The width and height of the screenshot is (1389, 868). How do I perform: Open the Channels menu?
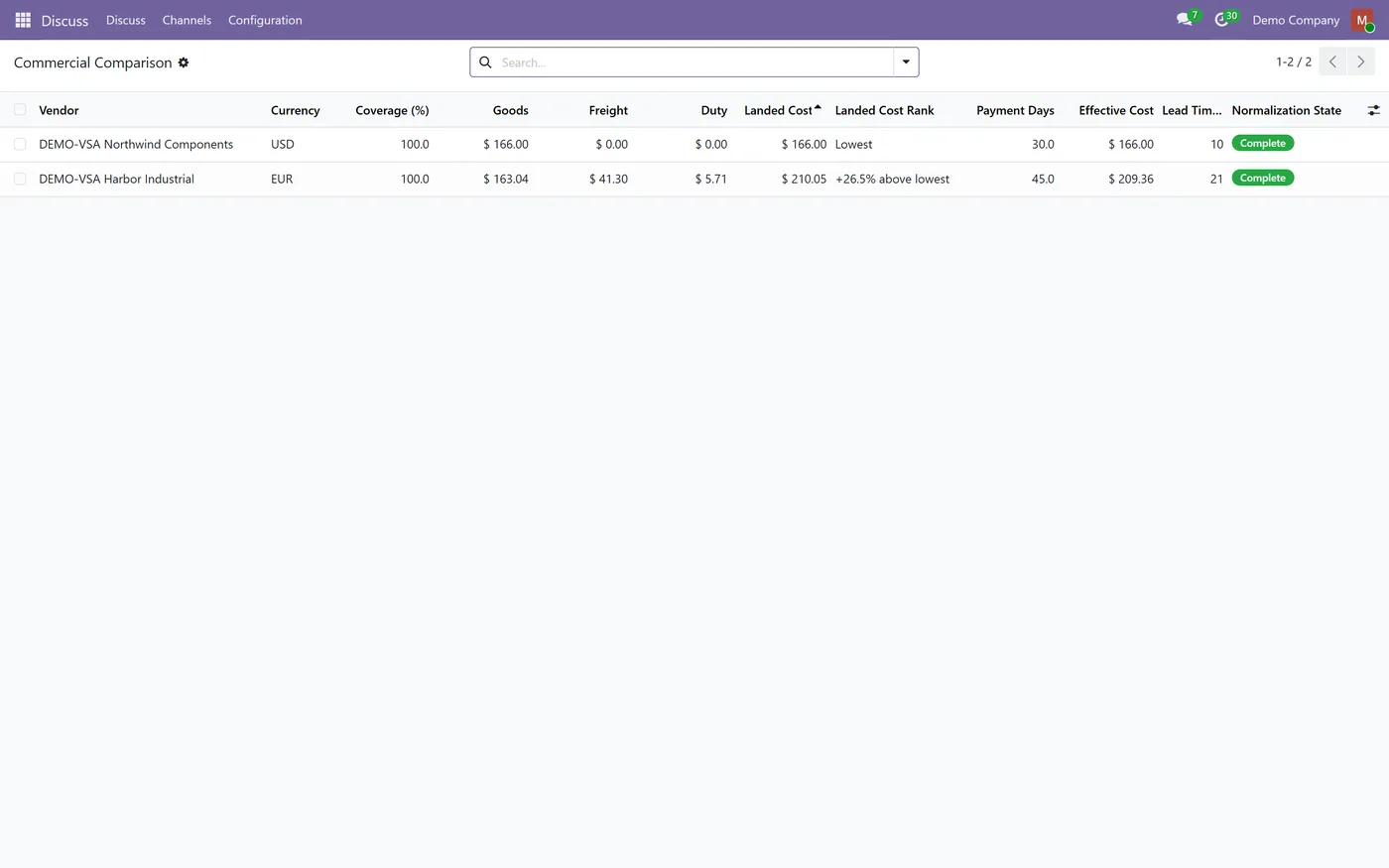pyautogui.click(x=187, y=20)
